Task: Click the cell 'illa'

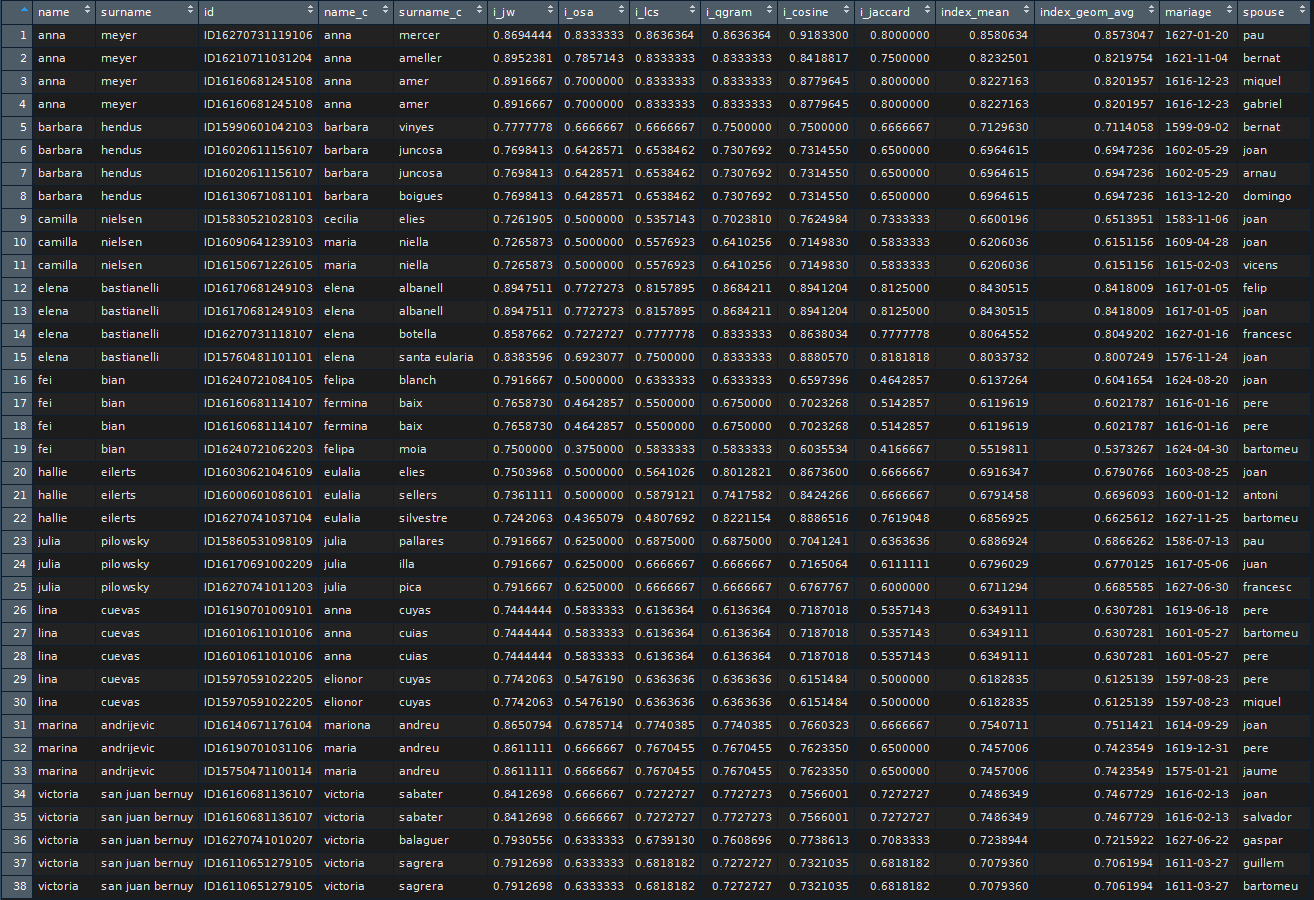Action: [x=406, y=564]
